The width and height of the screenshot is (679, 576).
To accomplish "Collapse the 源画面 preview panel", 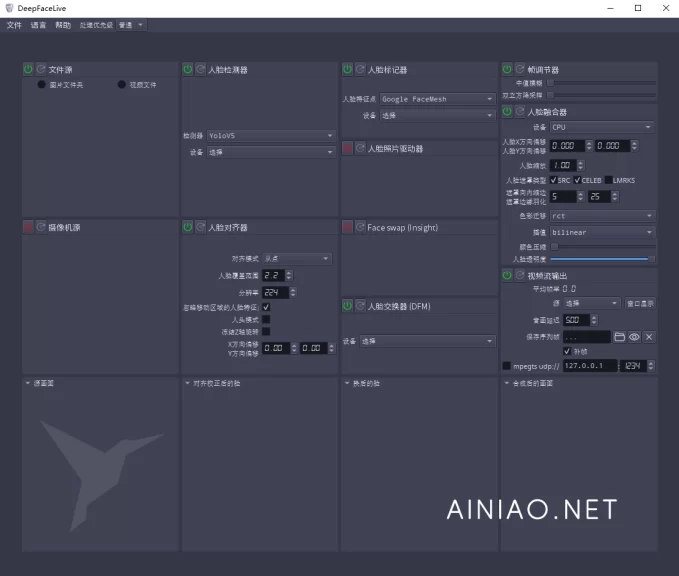I will pos(28,383).
